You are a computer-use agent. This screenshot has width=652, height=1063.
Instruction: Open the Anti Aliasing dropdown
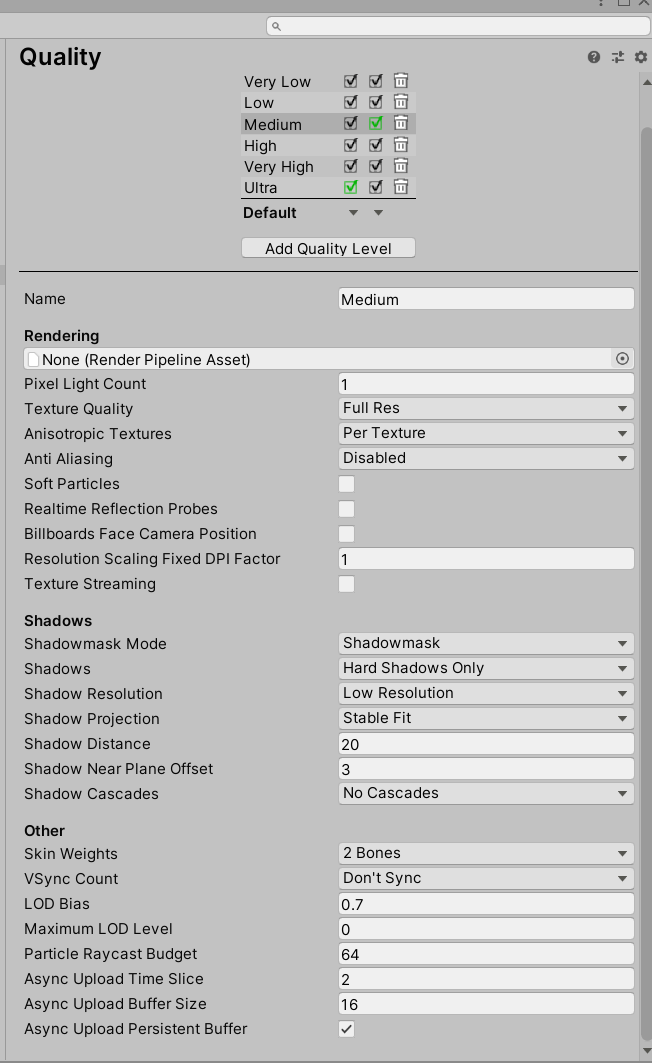click(x=486, y=458)
